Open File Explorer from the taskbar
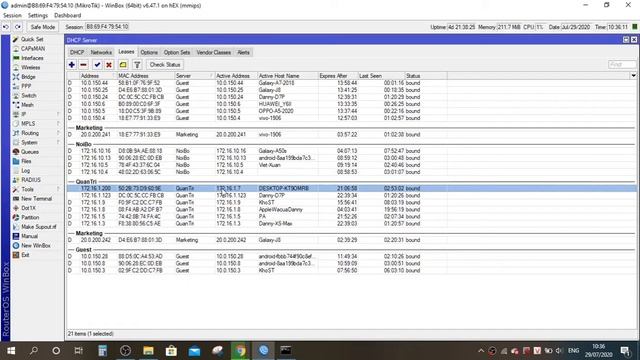 click(x=148, y=351)
